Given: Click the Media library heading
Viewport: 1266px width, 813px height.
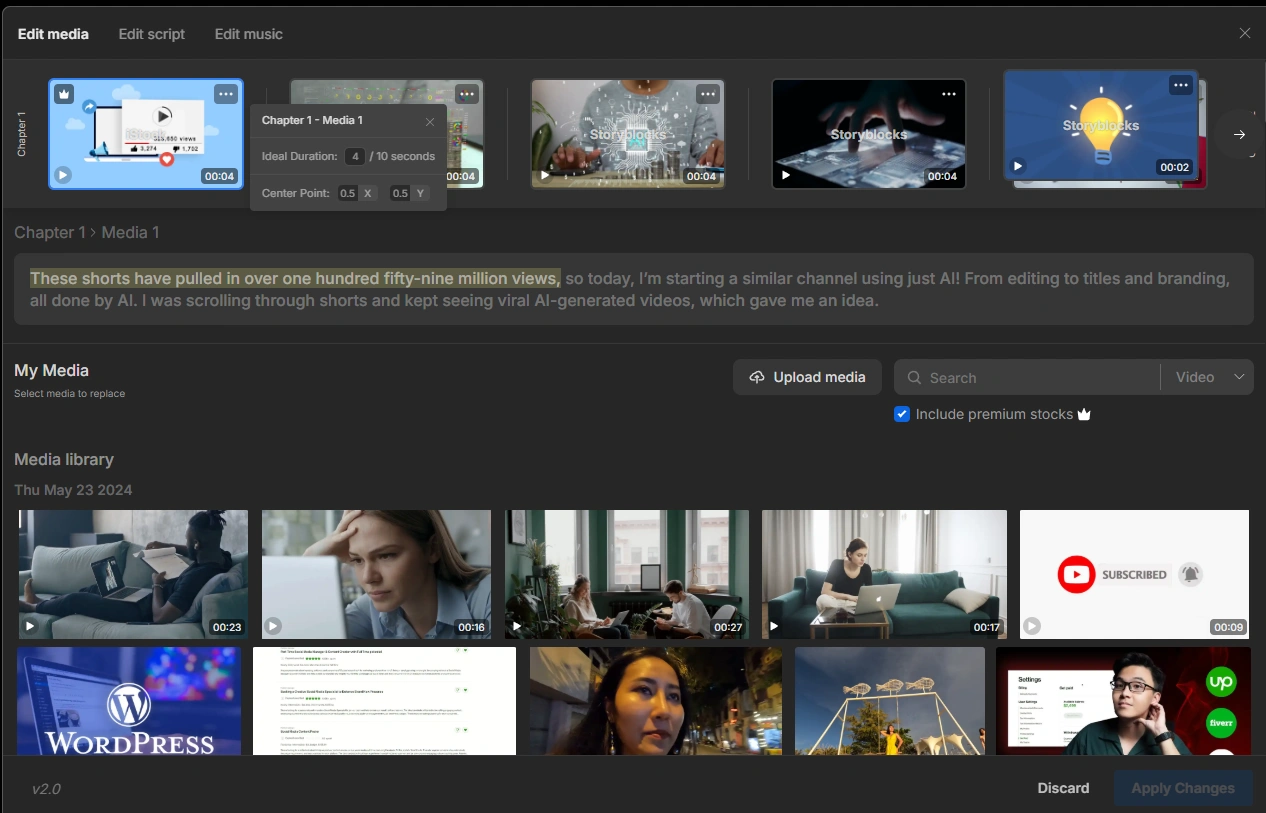Looking at the screenshot, I should click(x=64, y=459).
